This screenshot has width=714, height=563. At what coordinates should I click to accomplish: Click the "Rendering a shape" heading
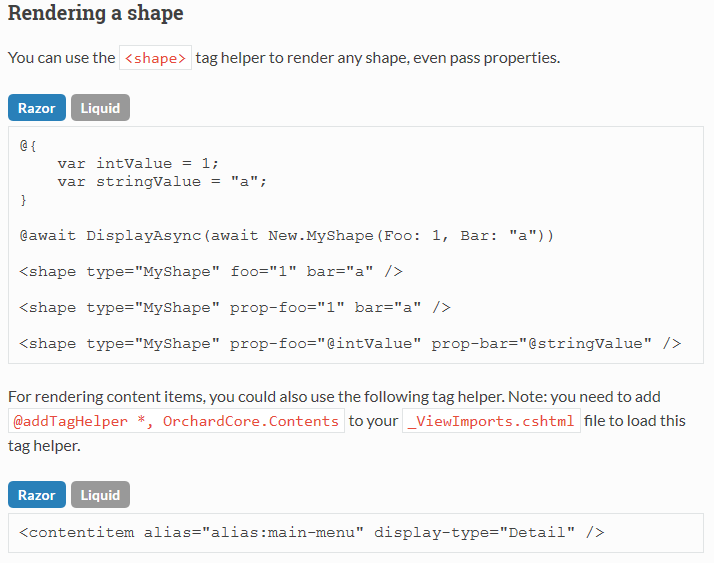pyautogui.click(x=96, y=13)
